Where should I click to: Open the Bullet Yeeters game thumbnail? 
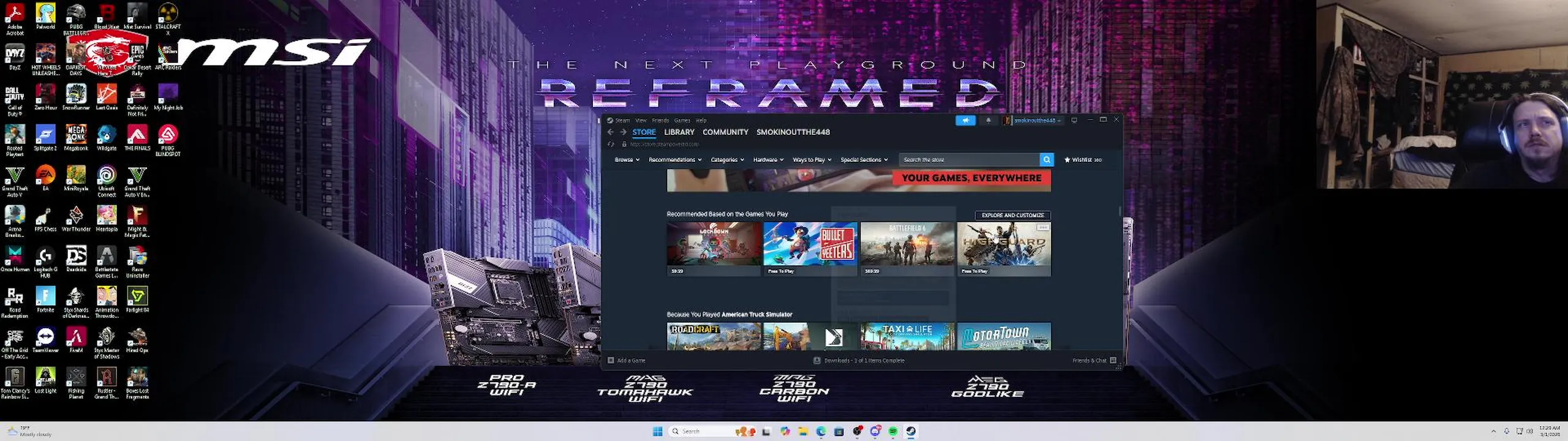pyautogui.click(x=810, y=249)
